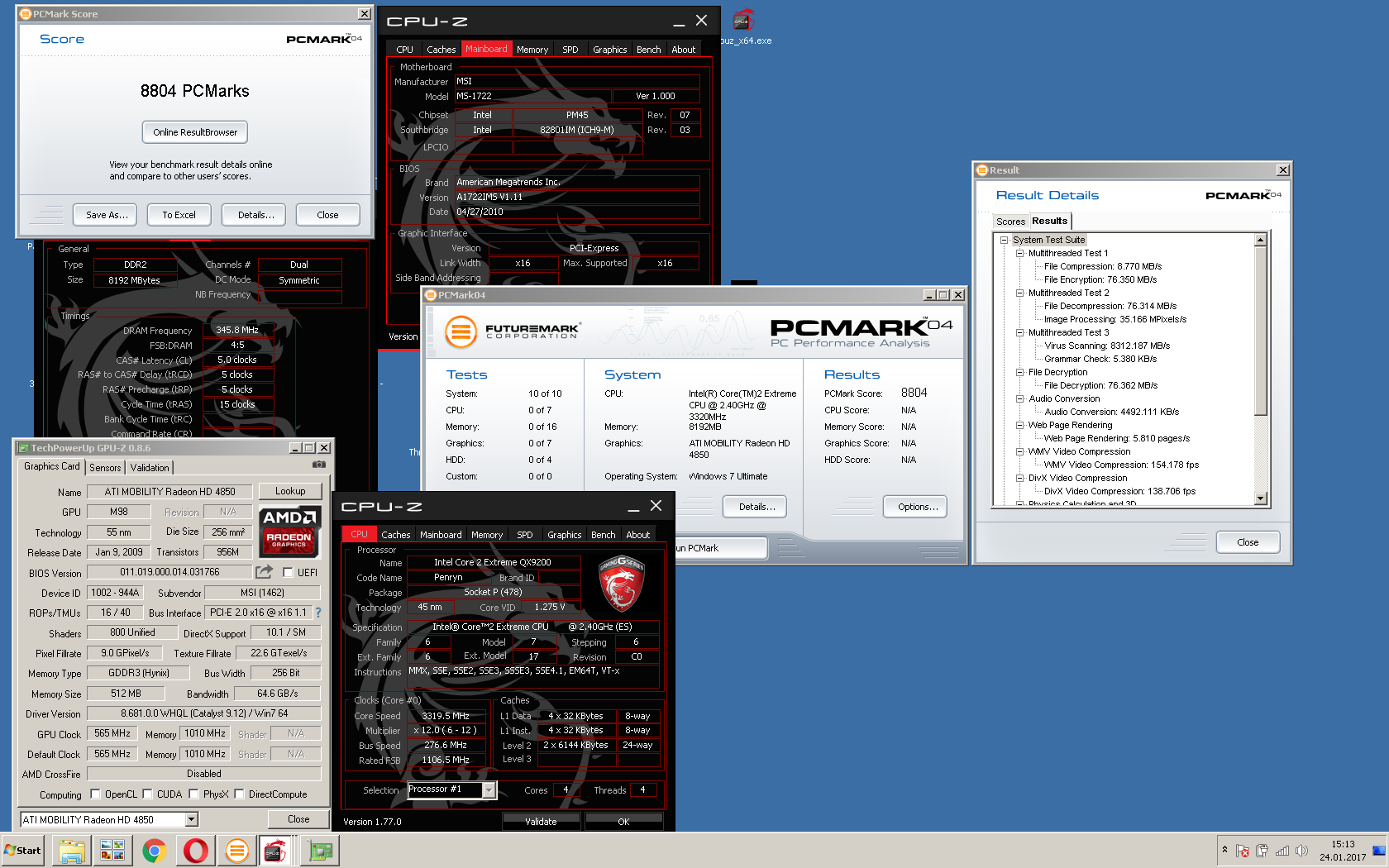The image size is (1389, 868).
Task: Click the Start button
Action: pyautogui.click(x=23, y=850)
